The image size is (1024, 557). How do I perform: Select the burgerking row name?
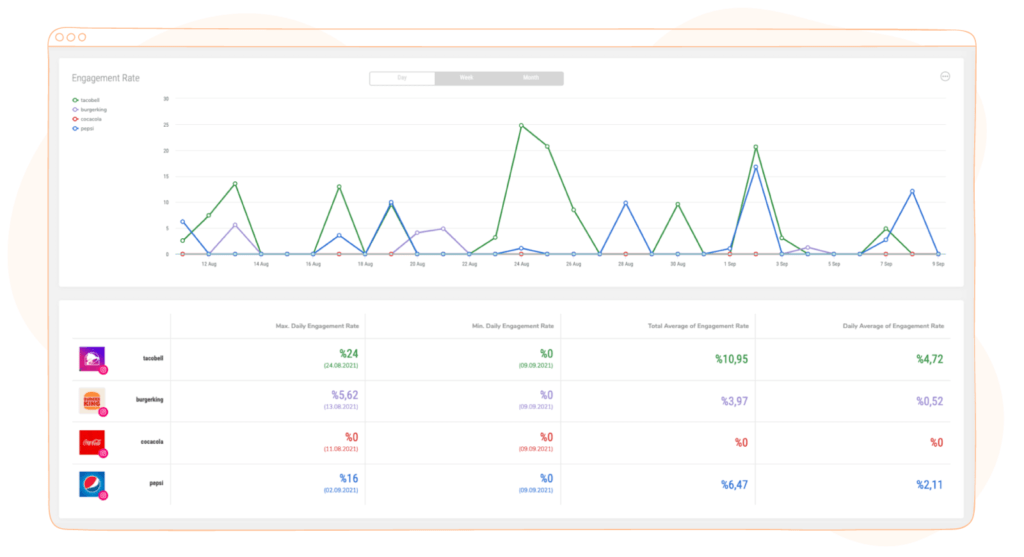click(x=150, y=400)
